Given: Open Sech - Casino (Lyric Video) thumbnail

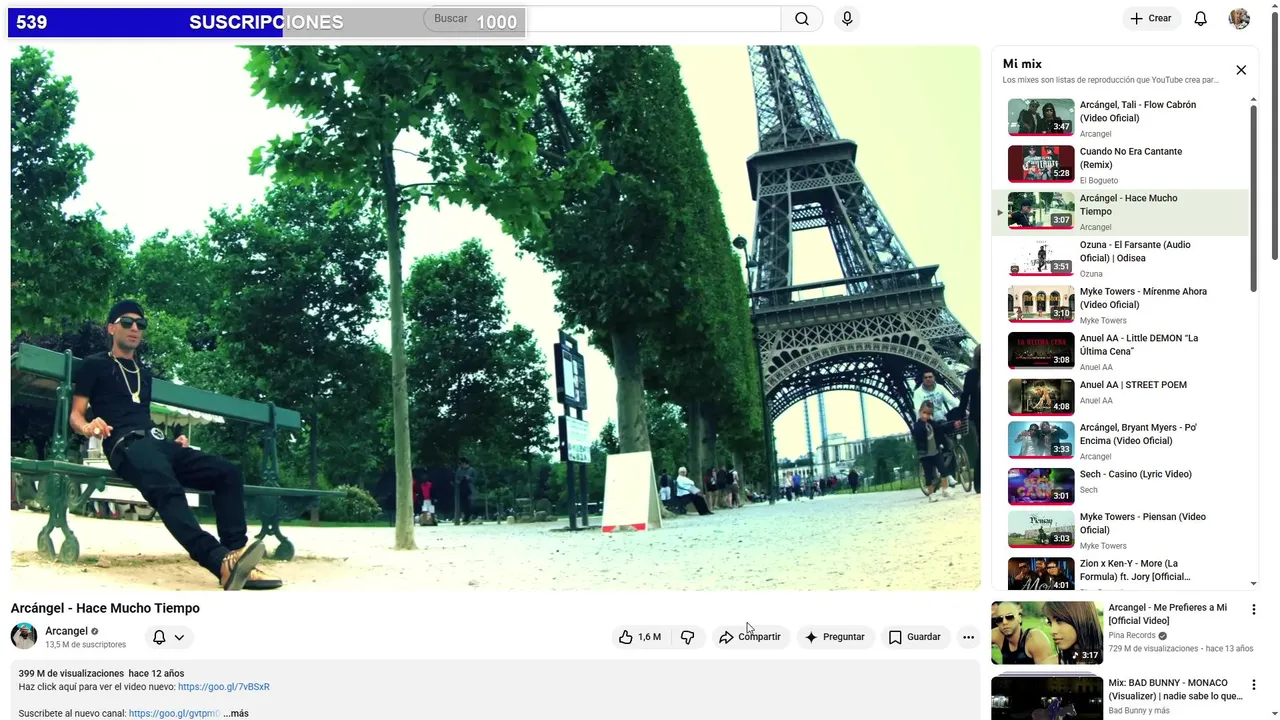Looking at the screenshot, I should 1041,487.
